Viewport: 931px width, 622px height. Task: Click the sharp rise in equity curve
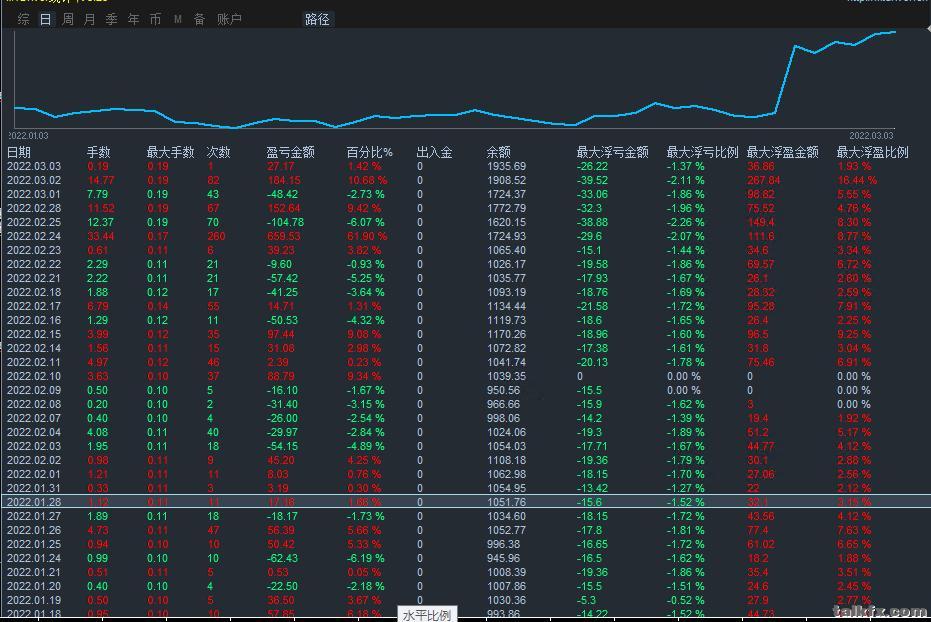pyautogui.click(x=785, y=80)
